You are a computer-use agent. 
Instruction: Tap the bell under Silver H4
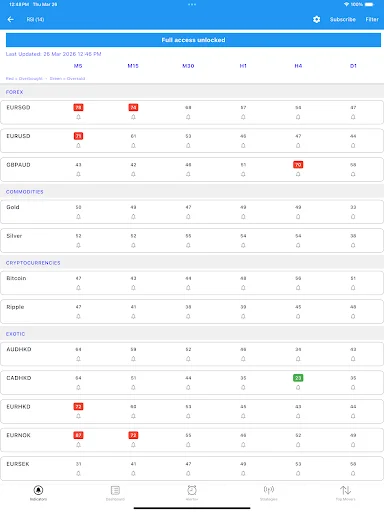pos(298,245)
